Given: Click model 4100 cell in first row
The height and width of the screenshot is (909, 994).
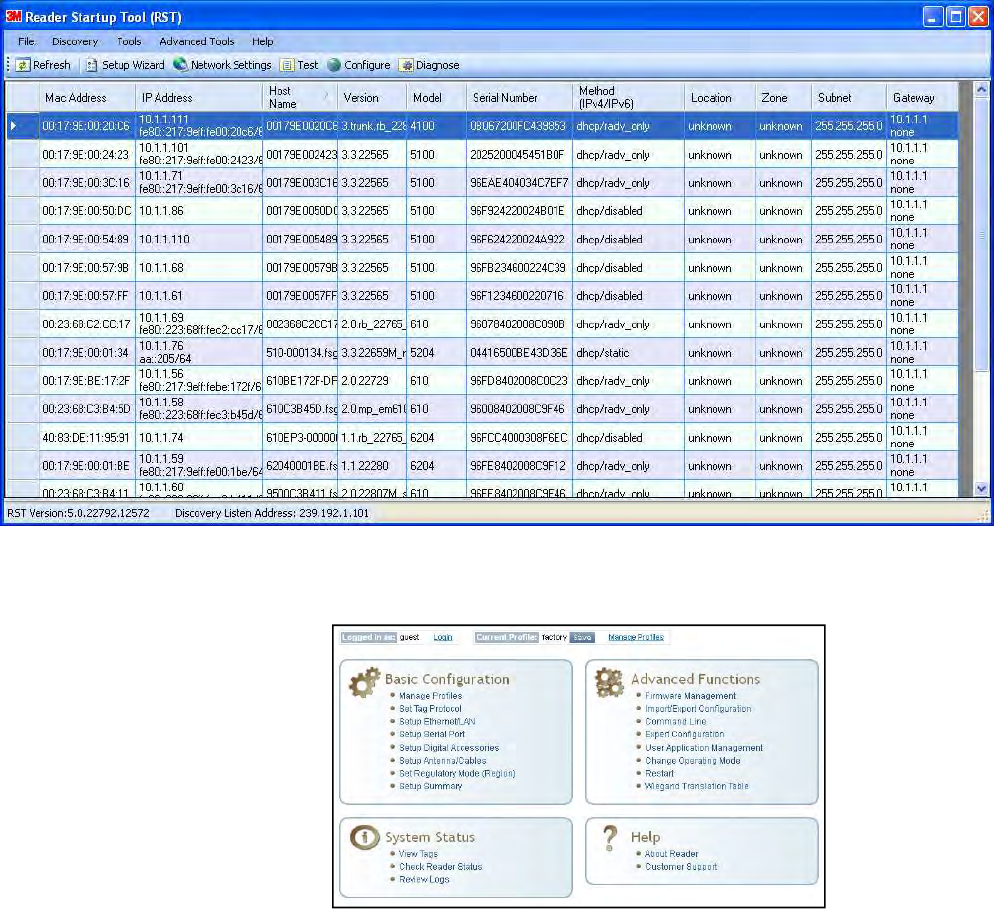Looking at the screenshot, I should [436, 126].
